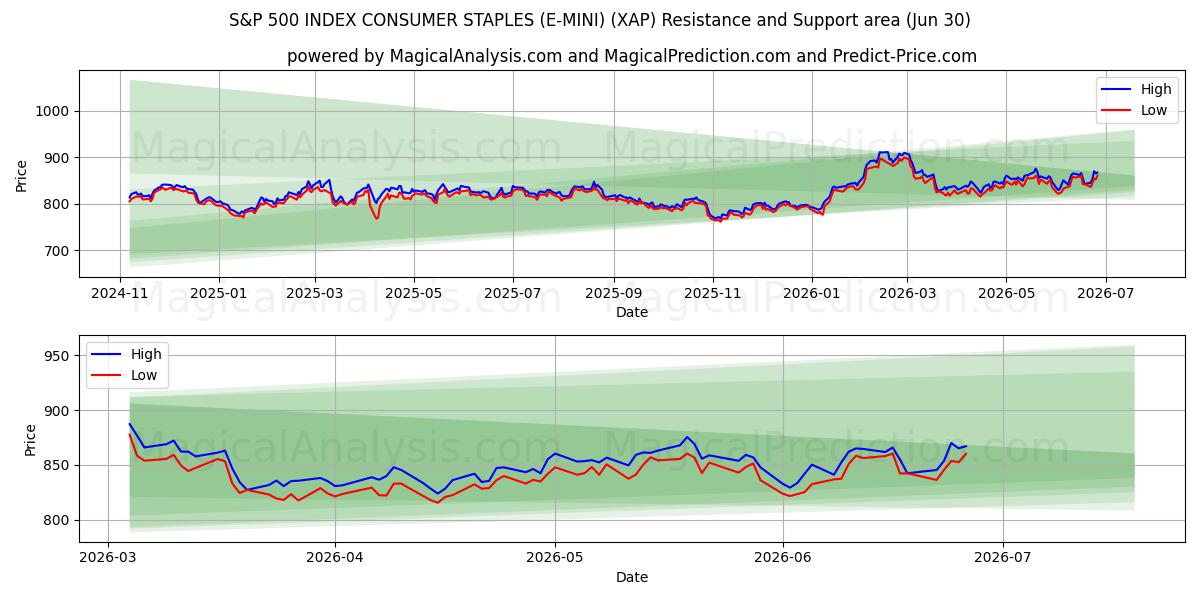1200x600 pixels.
Task: Click the 'Price' y-axis label of bottom chart
Action: [30, 439]
